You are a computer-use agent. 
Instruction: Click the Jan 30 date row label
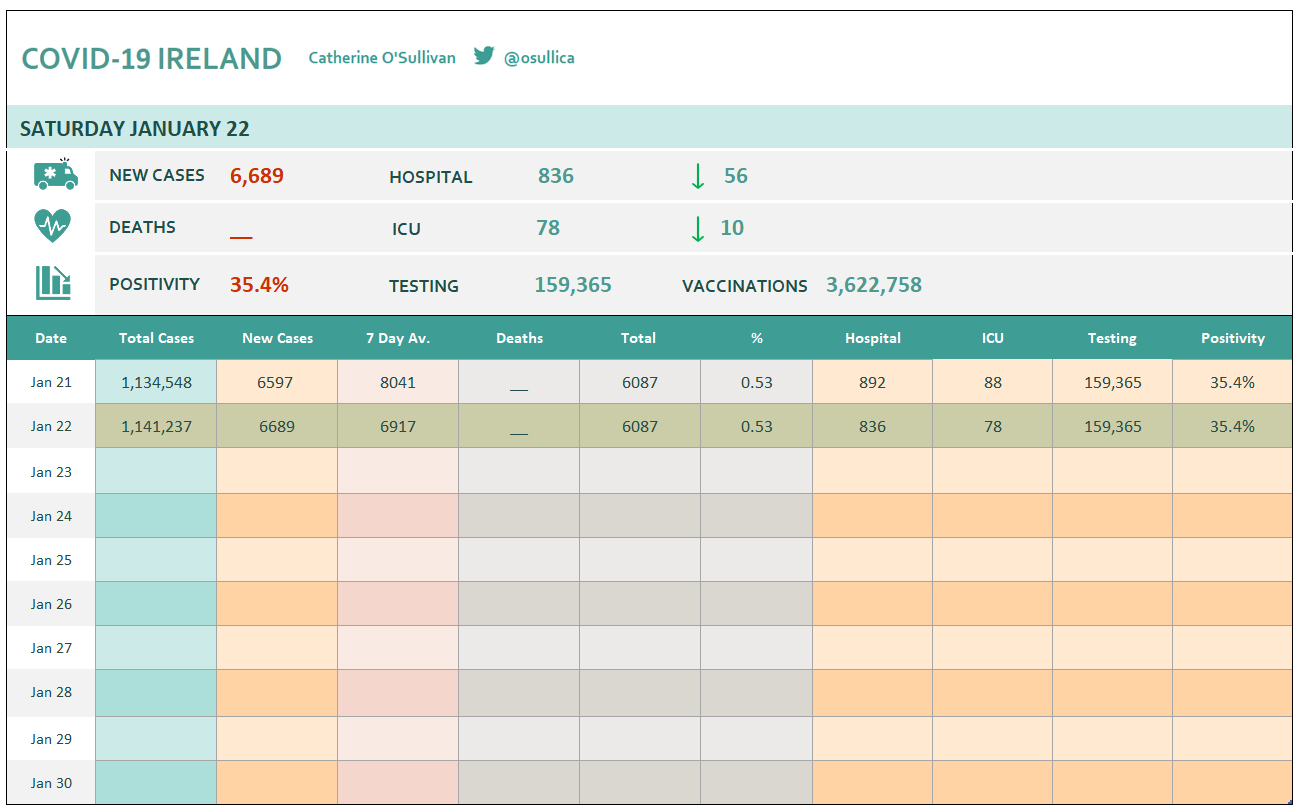tap(51, 783)
